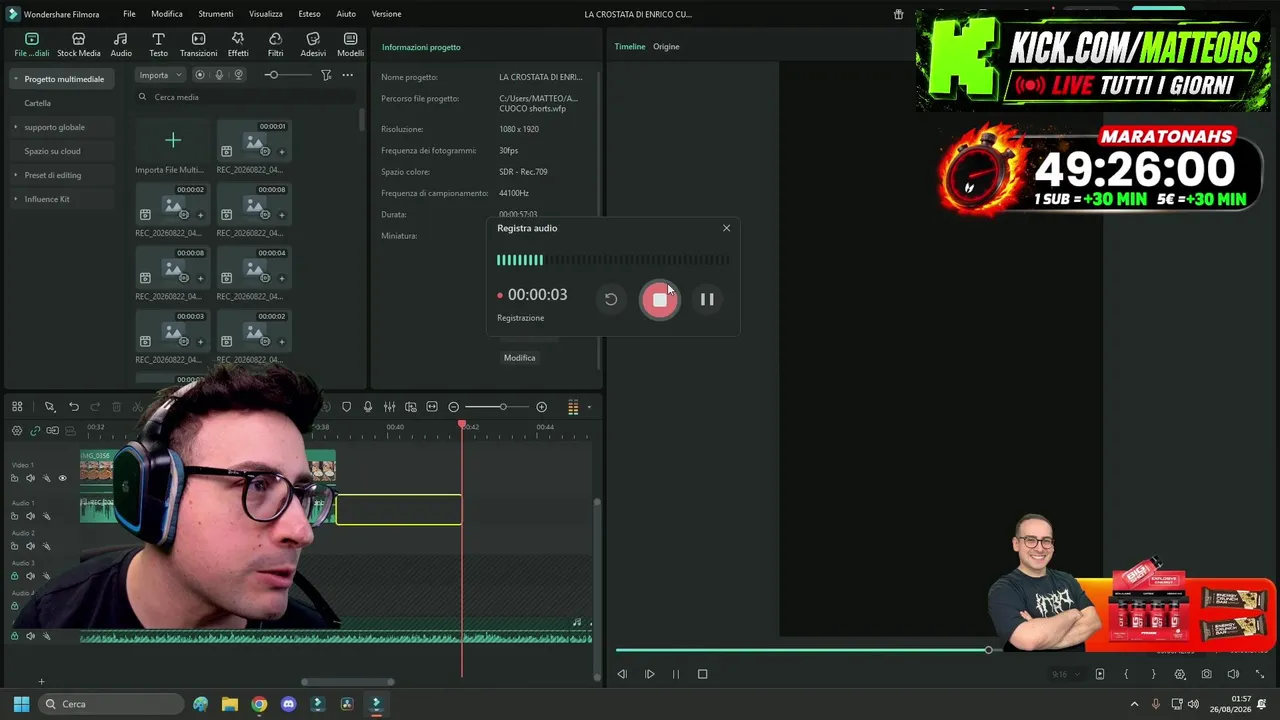
Task: Open the media panel three-dots menu
Action: click(x=347, y=75)
